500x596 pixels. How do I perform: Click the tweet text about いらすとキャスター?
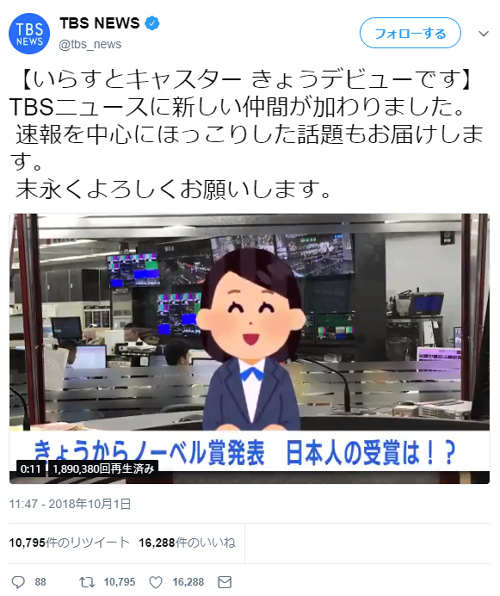tap(247, 134)
